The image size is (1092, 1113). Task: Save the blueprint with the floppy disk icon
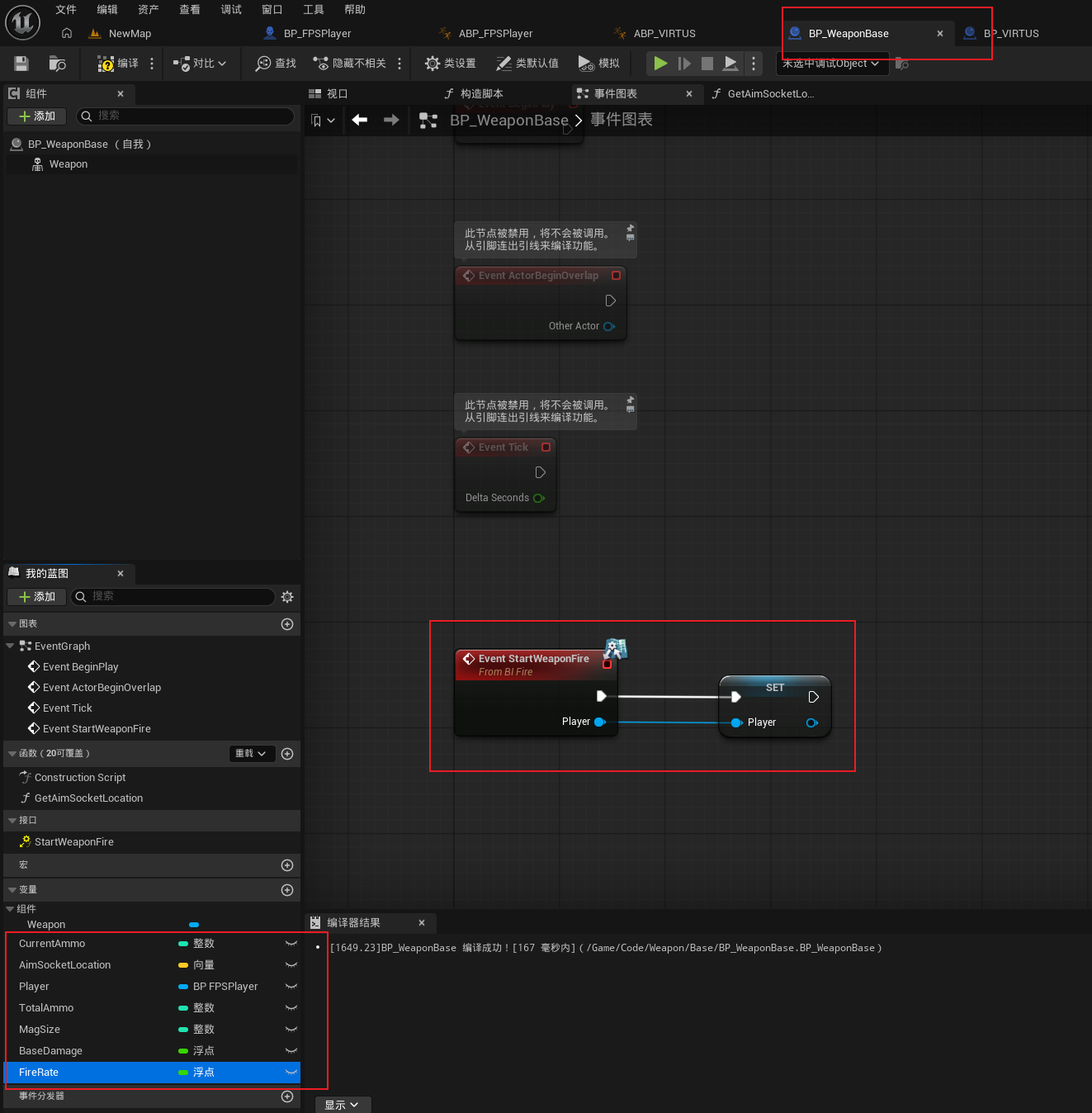21,64
